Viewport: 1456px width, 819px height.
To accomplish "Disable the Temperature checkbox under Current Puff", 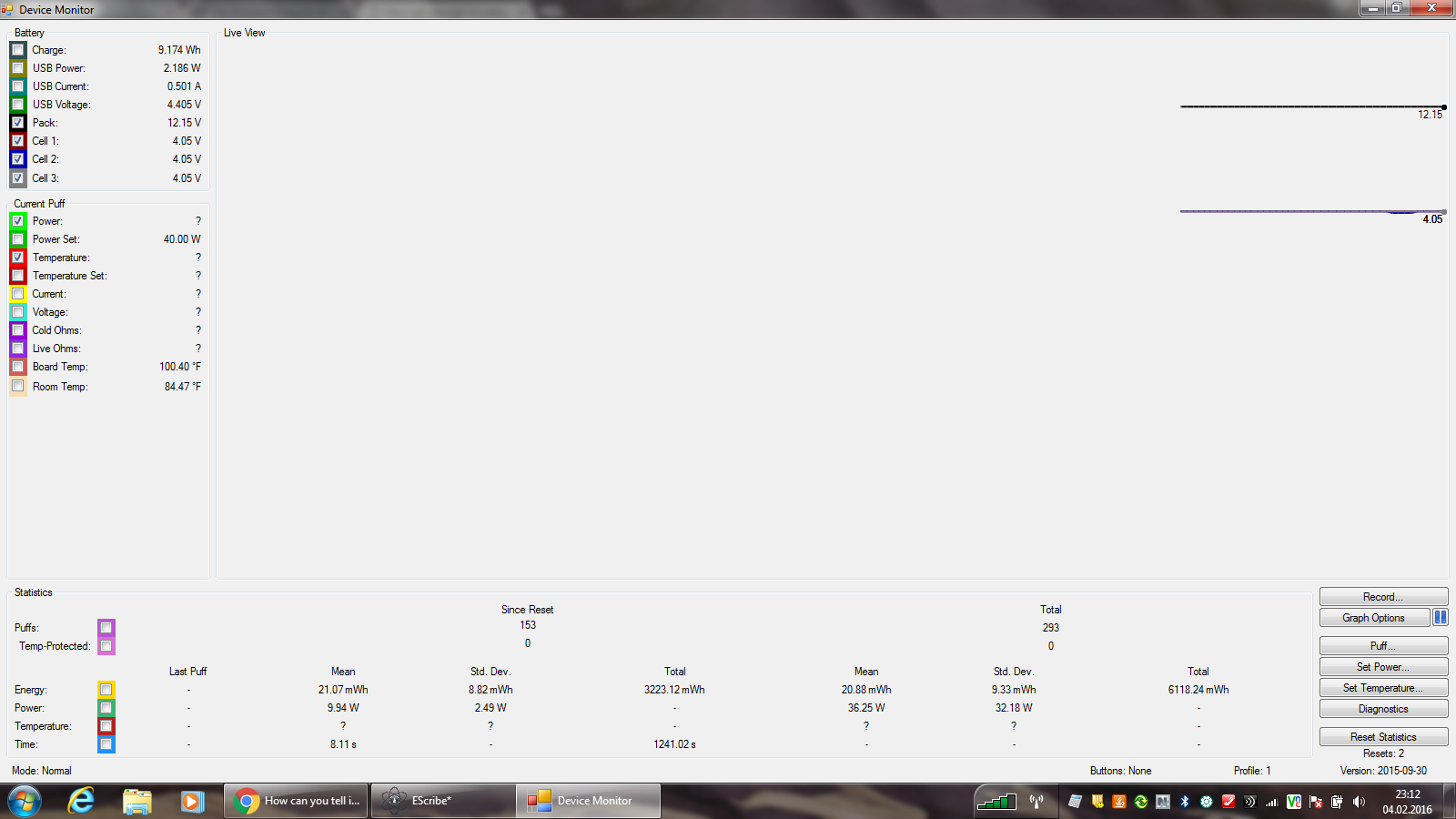I will point(18,258).
